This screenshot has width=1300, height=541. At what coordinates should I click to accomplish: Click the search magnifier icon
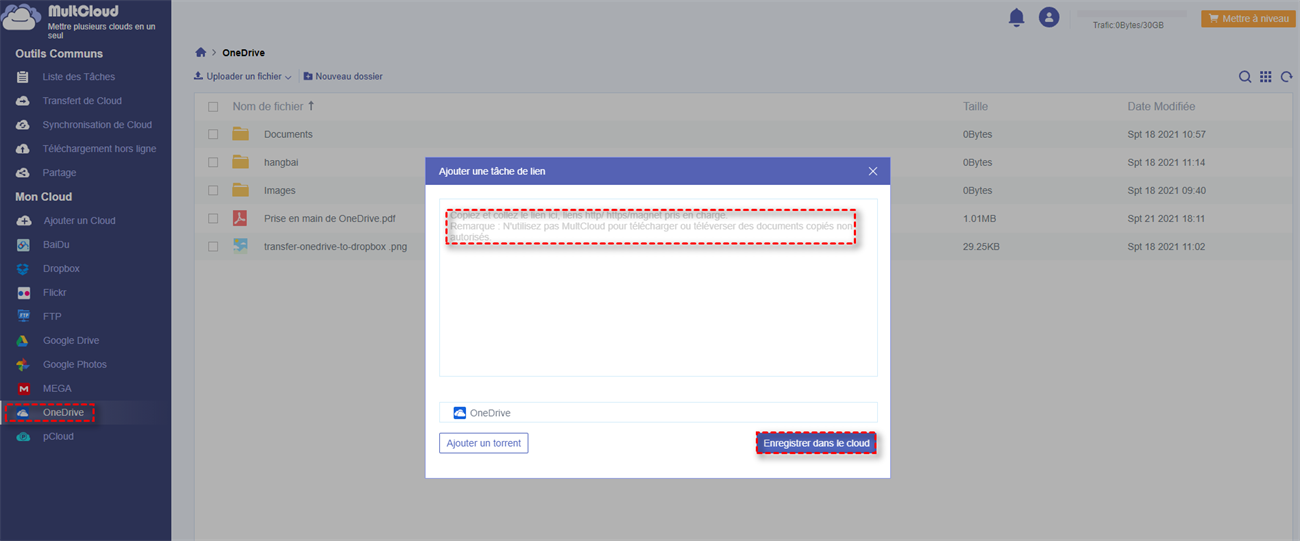tap(1245, 77)
